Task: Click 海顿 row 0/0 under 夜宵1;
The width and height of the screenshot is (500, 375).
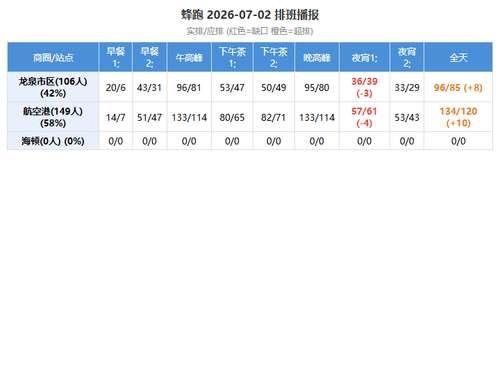Action: pos(364,141)
